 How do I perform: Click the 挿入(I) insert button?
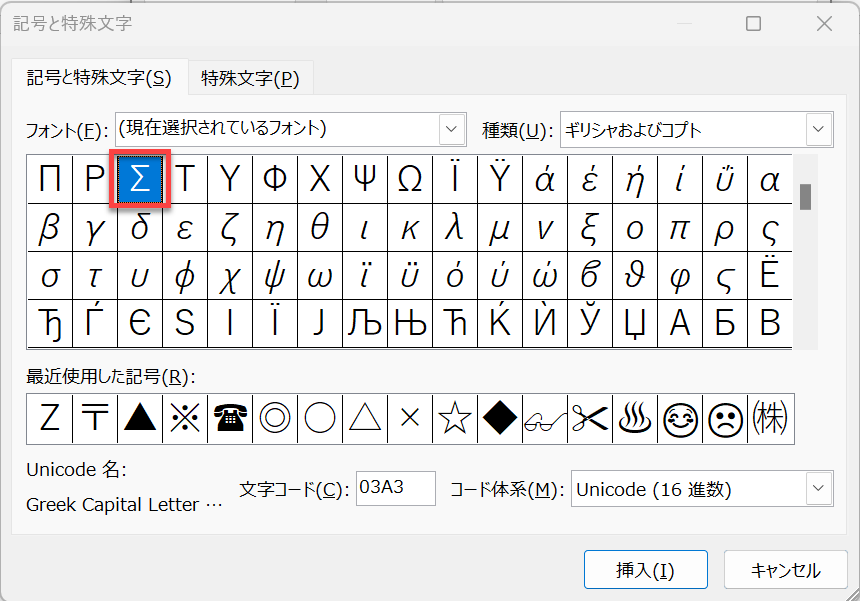click(x=646, y=570)
